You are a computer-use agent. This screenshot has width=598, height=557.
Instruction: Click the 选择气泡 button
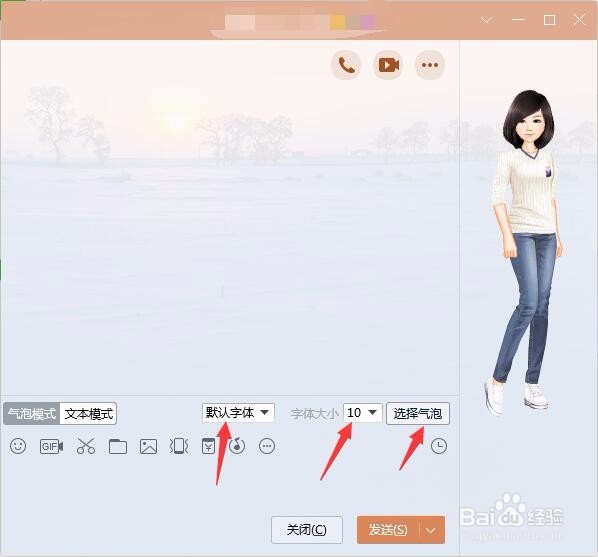(x=418, y=414)
